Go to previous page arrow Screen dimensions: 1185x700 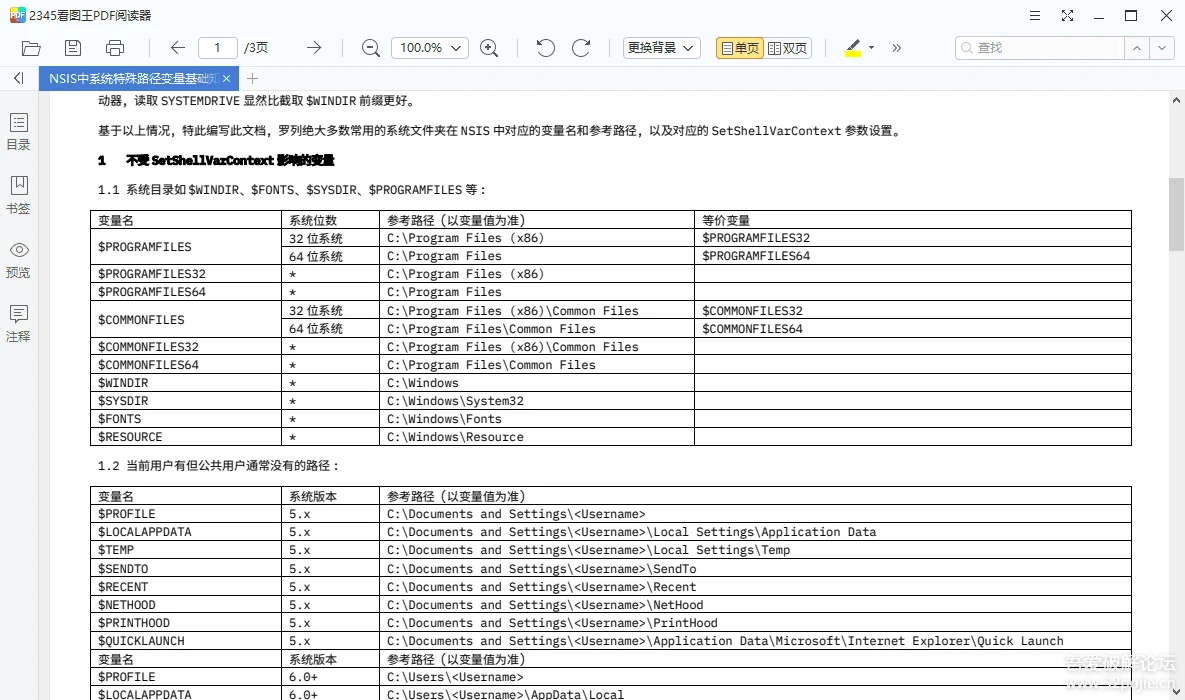tap(178, 48)
